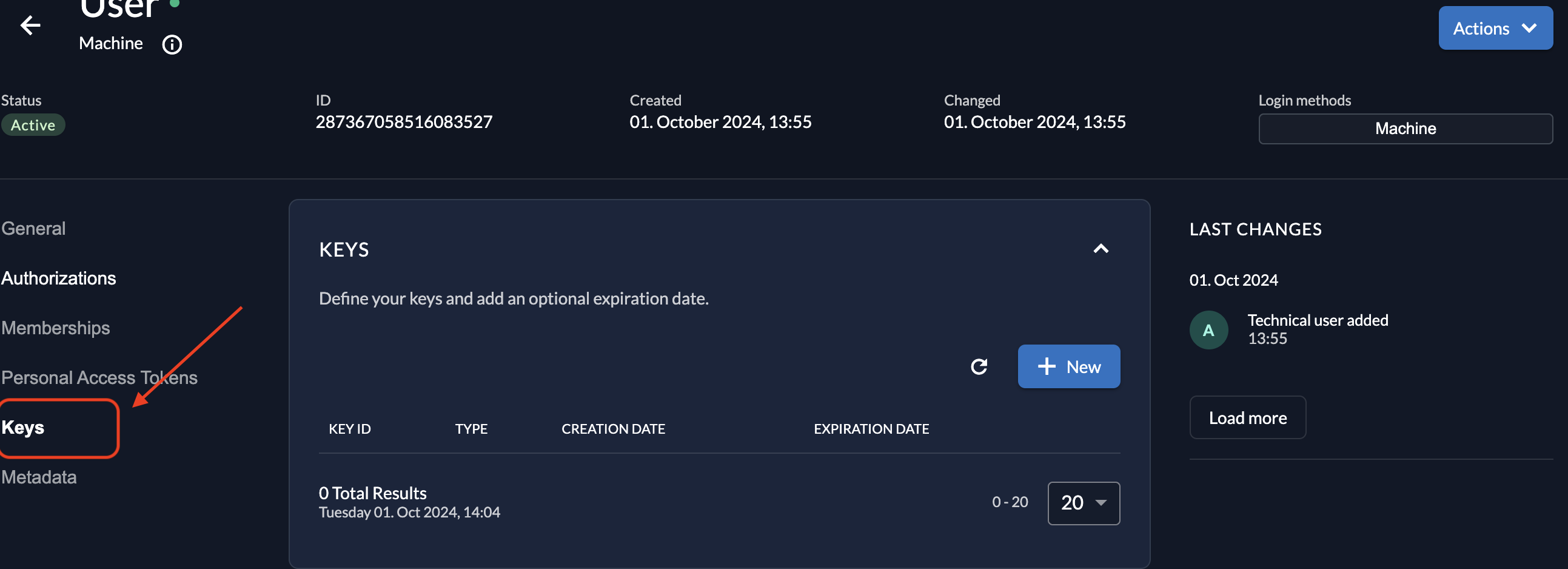Open the Metadata section
The height and width of the screenshot is (569, 1568).
pyautogui.click(x=39, y=477)
